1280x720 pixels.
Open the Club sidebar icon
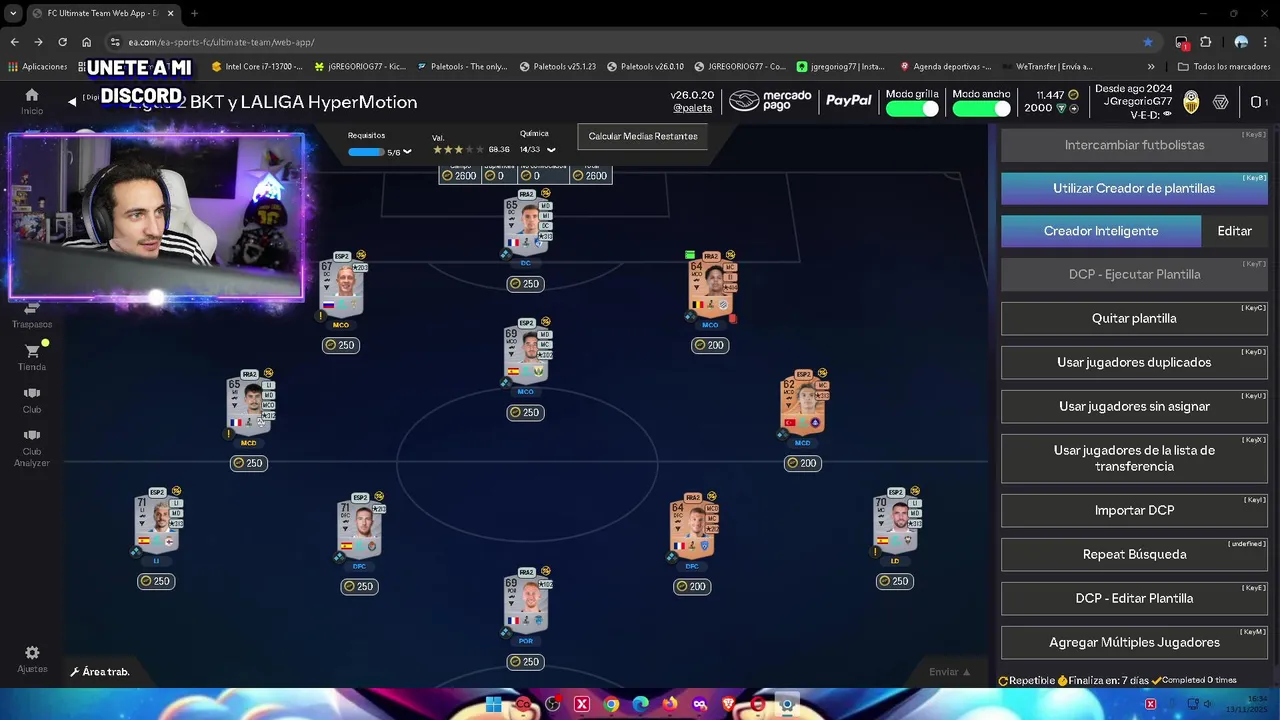coord(32,400)
